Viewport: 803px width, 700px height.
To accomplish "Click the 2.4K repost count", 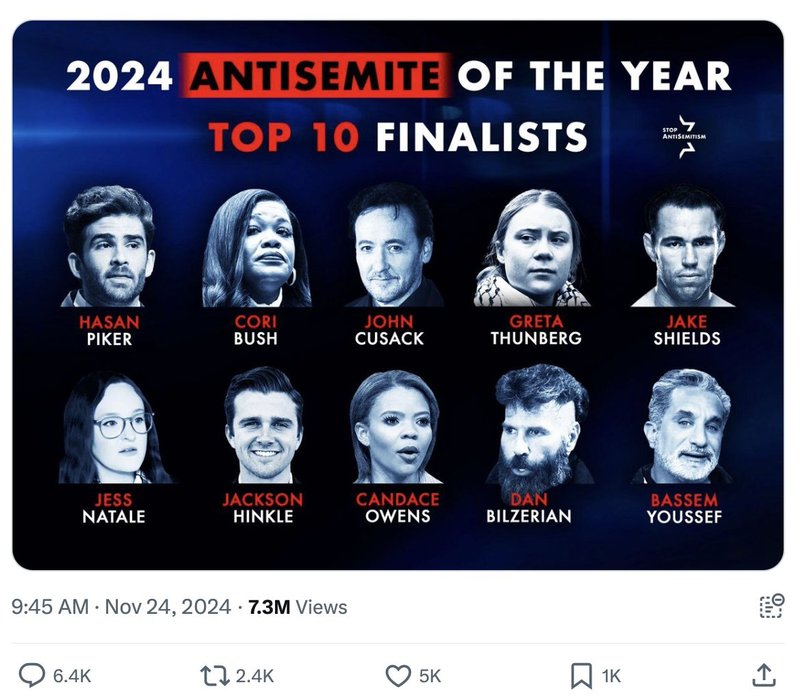I will coord(255,676).
